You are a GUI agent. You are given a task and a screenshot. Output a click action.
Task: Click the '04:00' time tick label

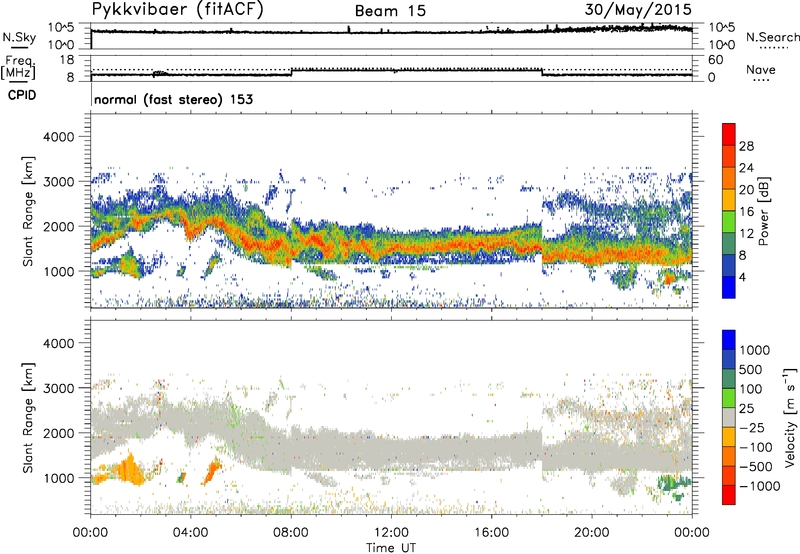[190, 533]
